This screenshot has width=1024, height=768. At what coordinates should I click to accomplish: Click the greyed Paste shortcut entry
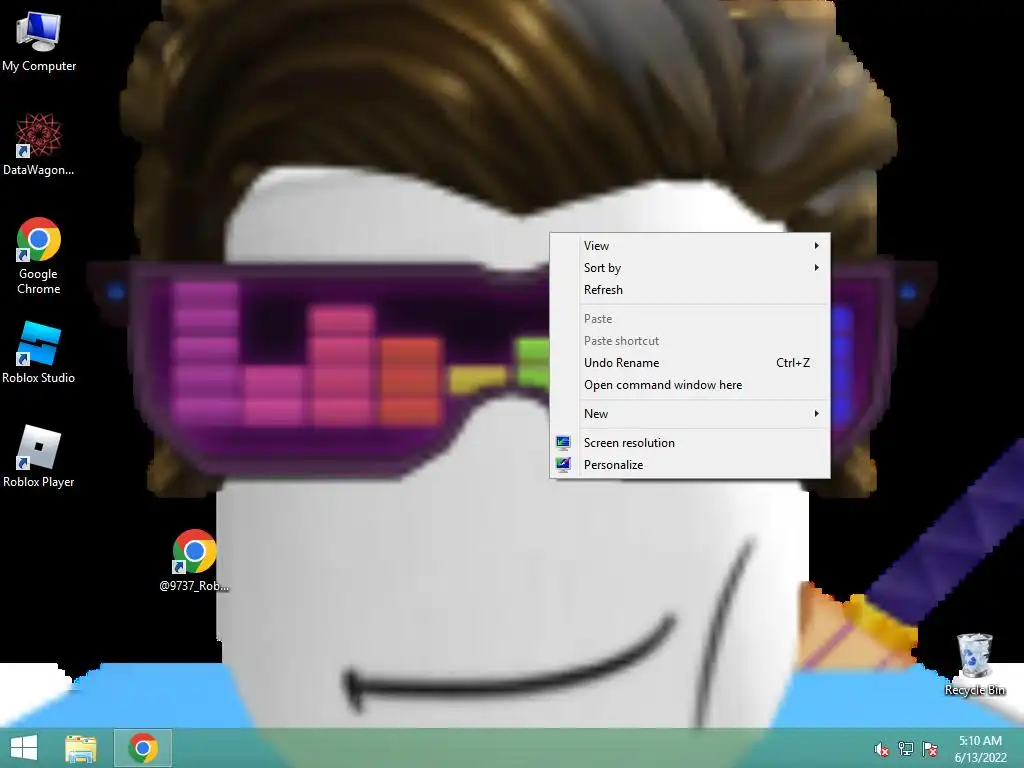click(x=690, y=341)
